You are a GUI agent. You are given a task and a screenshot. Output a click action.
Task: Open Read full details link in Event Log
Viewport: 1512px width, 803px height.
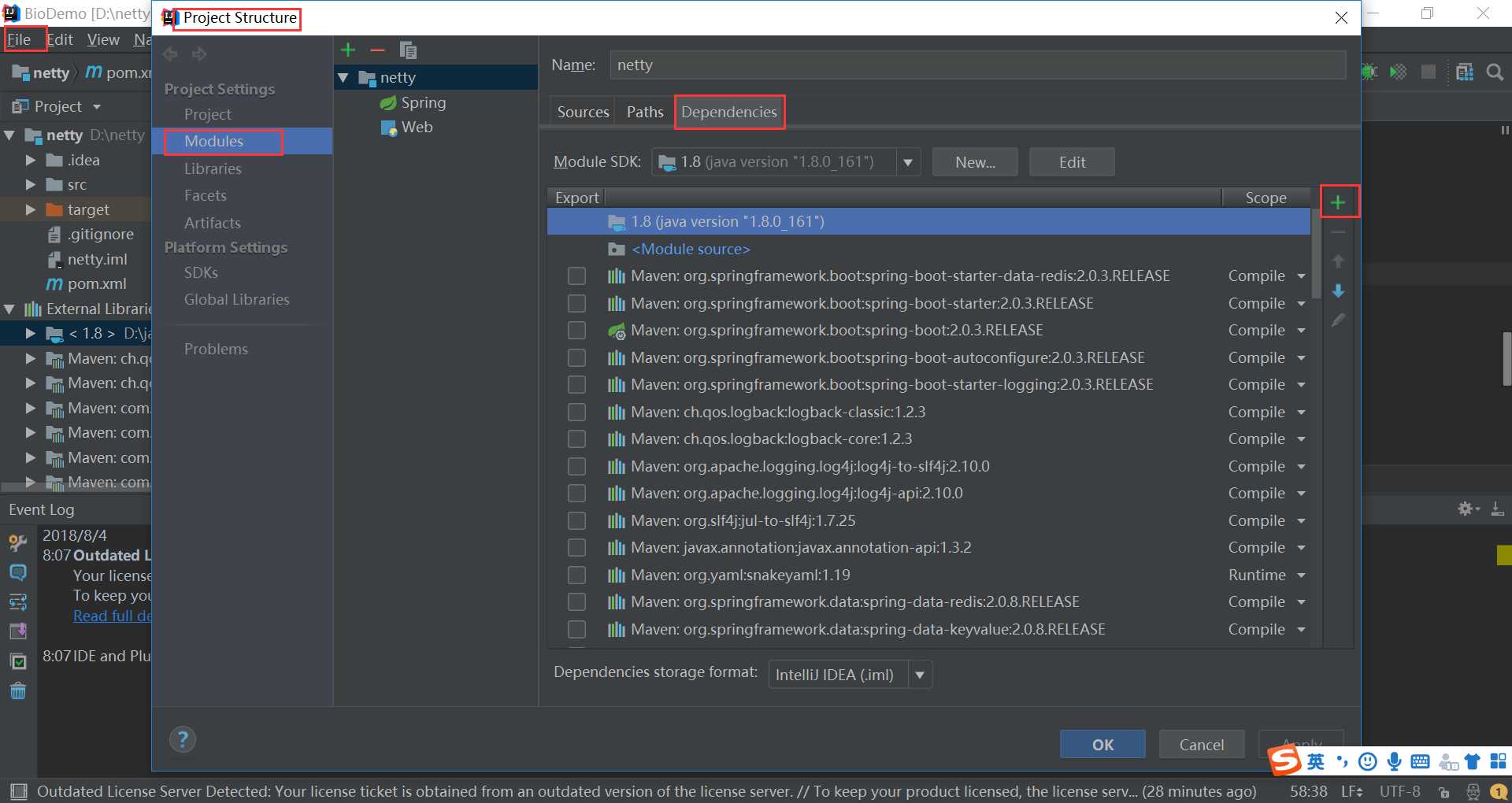(112, 616)
